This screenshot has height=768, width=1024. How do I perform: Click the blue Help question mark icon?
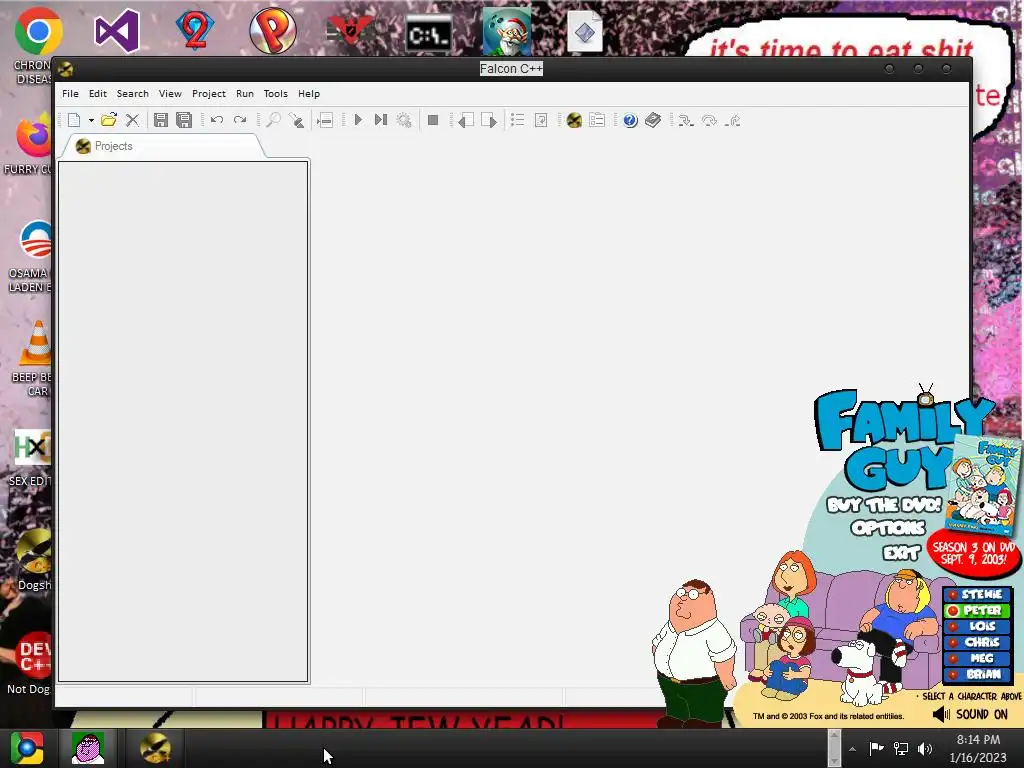pos(630,120)
